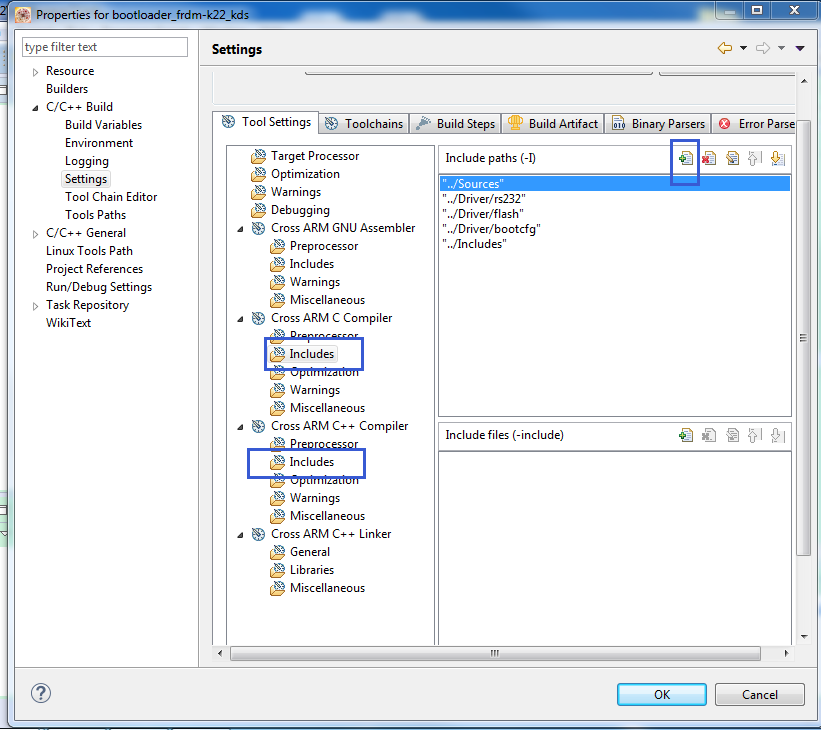Select top-level Optimization tool setting
821x730 pixels.
click(x=305, y=173)
